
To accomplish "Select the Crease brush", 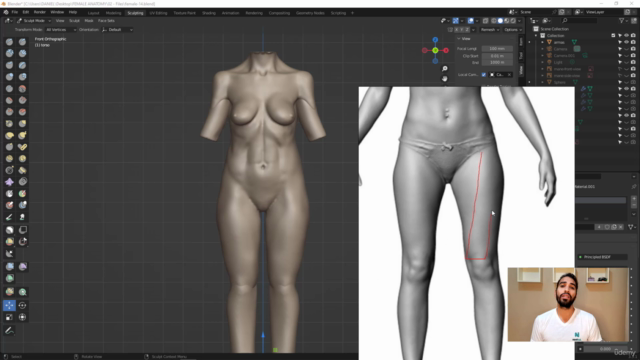I will [x=9, y=89].
